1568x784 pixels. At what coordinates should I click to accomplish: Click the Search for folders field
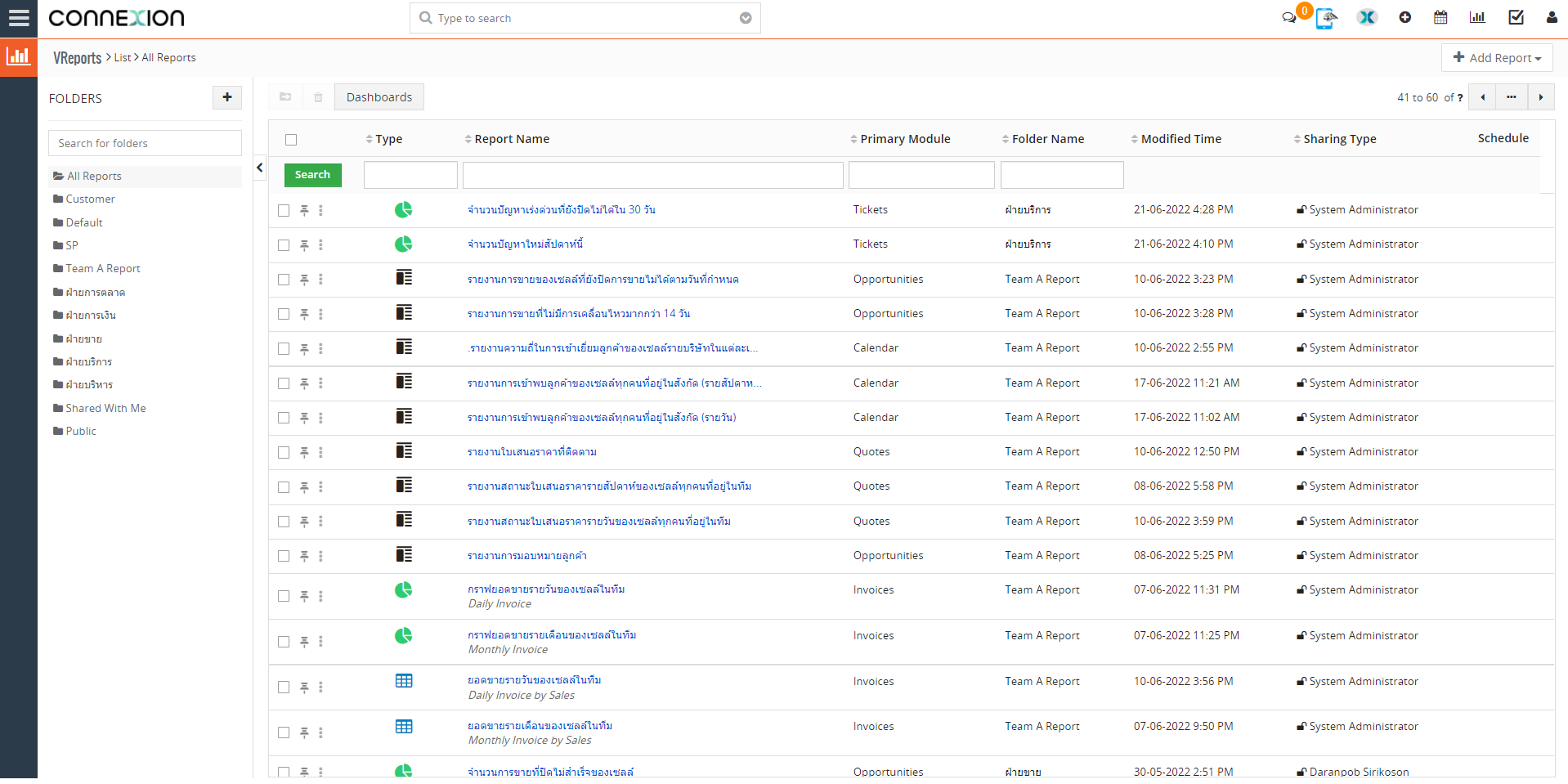[145, 143]
